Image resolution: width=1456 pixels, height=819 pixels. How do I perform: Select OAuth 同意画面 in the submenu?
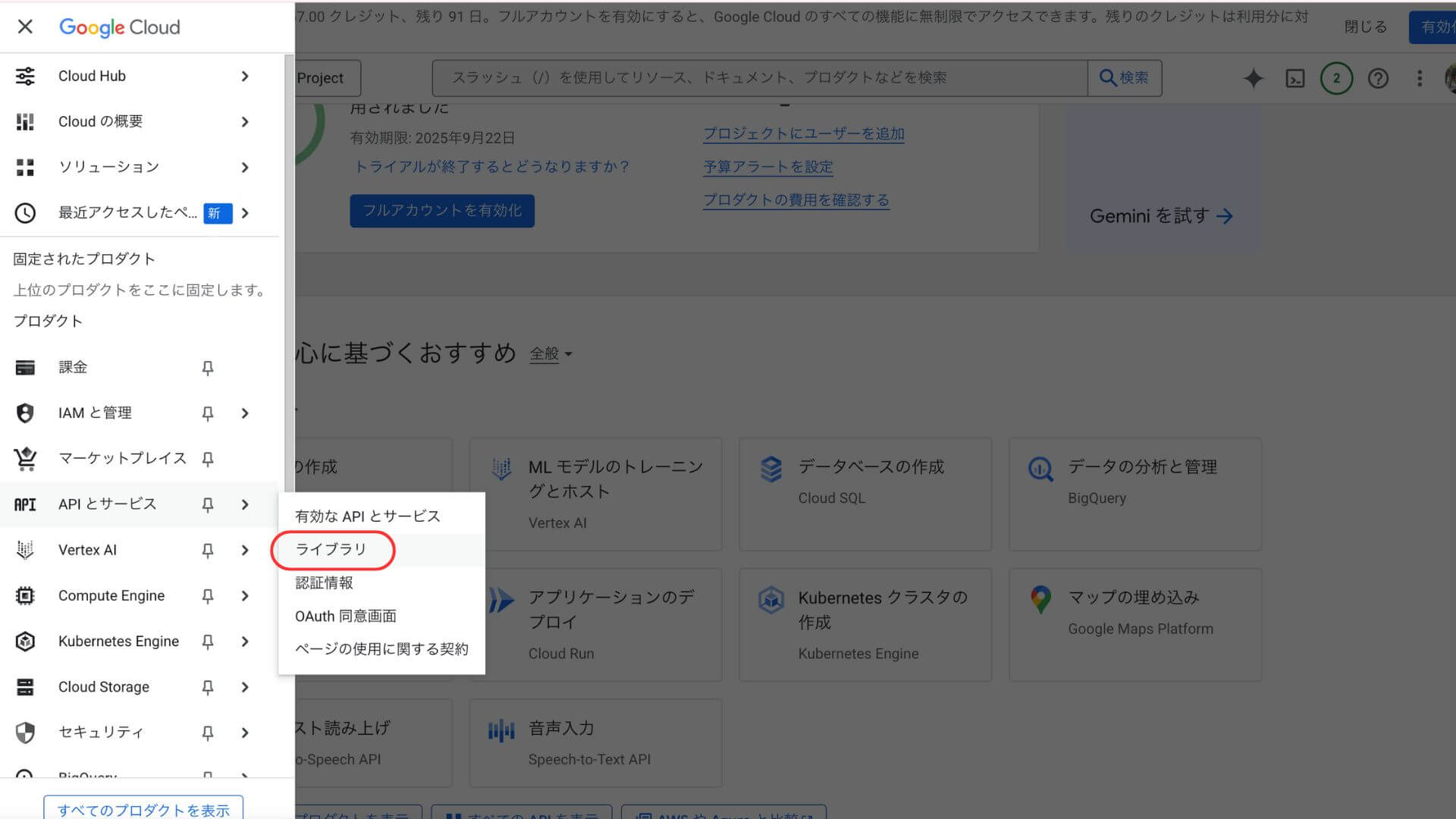[x=381, y=617]
